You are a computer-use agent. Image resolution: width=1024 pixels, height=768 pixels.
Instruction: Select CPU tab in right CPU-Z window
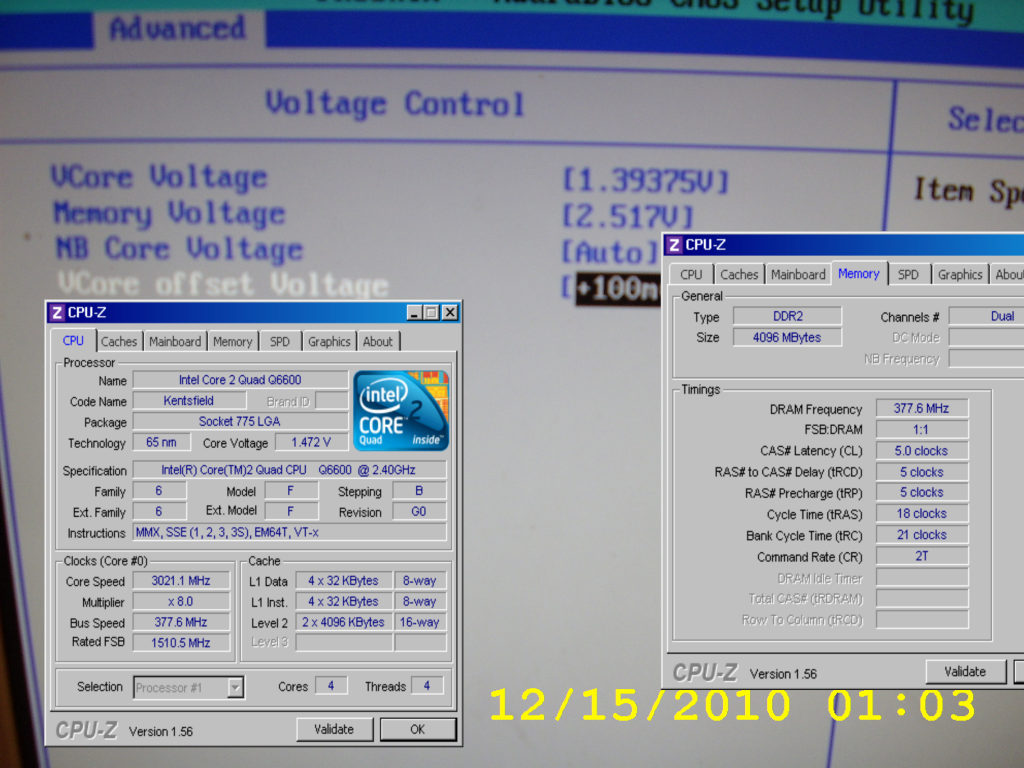692,275
